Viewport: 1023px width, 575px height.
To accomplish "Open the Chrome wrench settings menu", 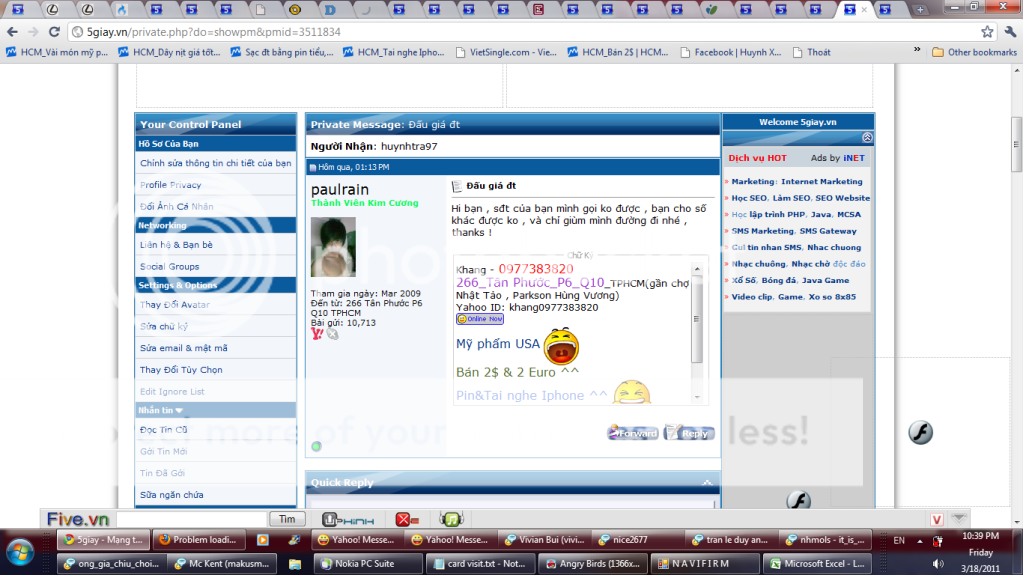I will (x=1009, y=32).
